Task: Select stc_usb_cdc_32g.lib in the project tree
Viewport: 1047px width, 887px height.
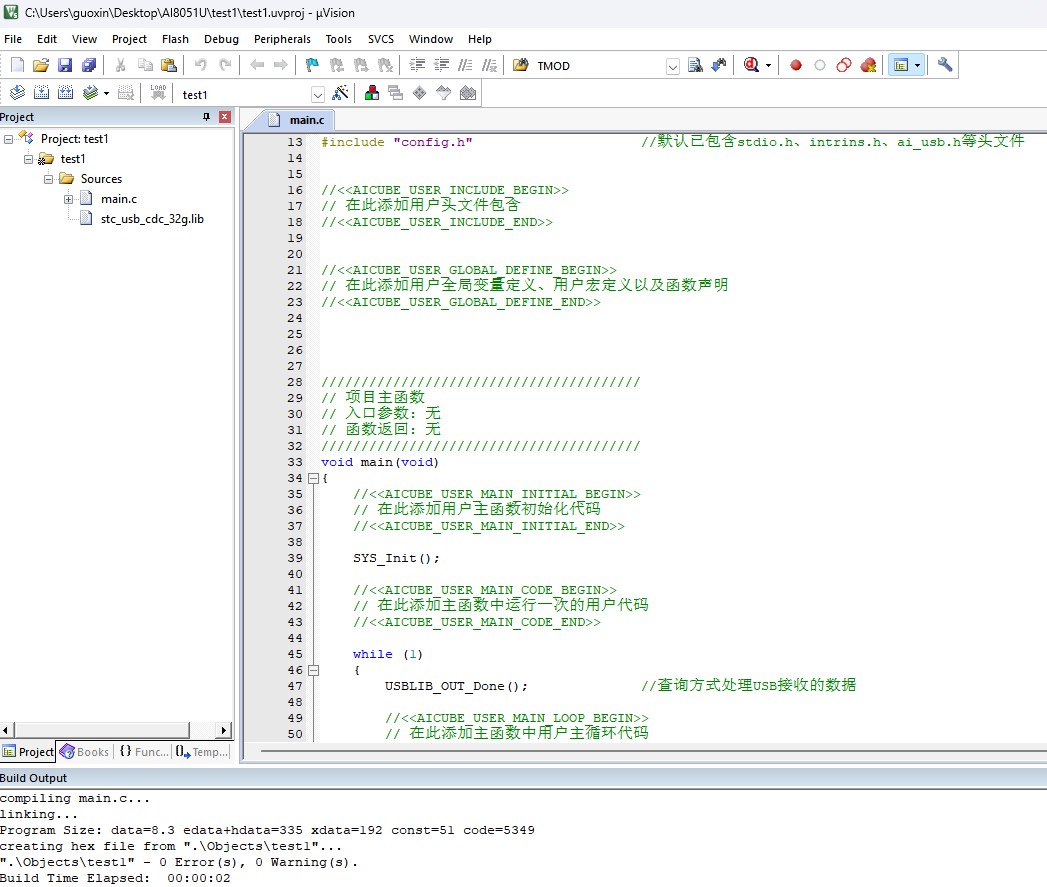Action: (152, 219)
